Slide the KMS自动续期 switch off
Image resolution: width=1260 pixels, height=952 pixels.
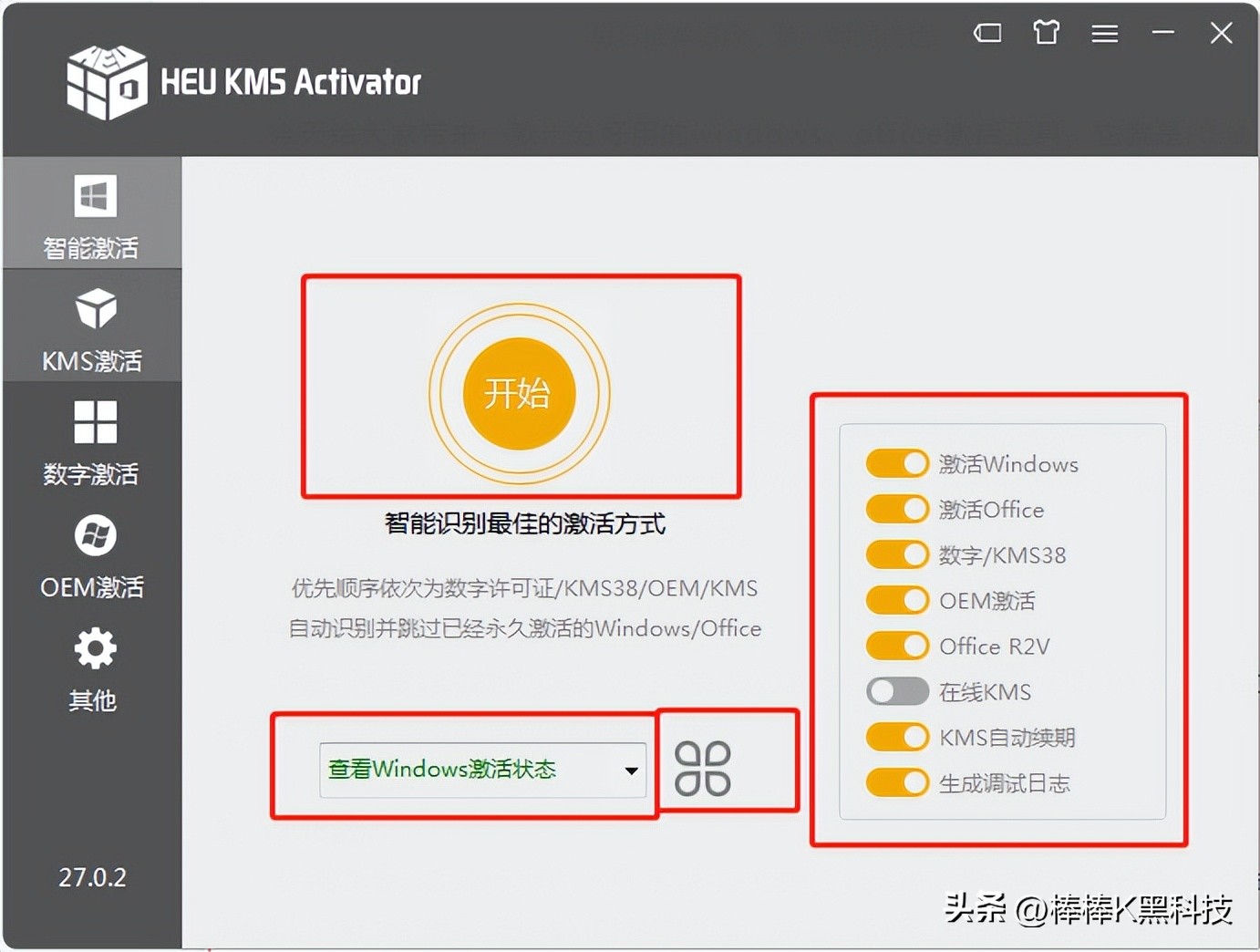[x=896, y=737]
